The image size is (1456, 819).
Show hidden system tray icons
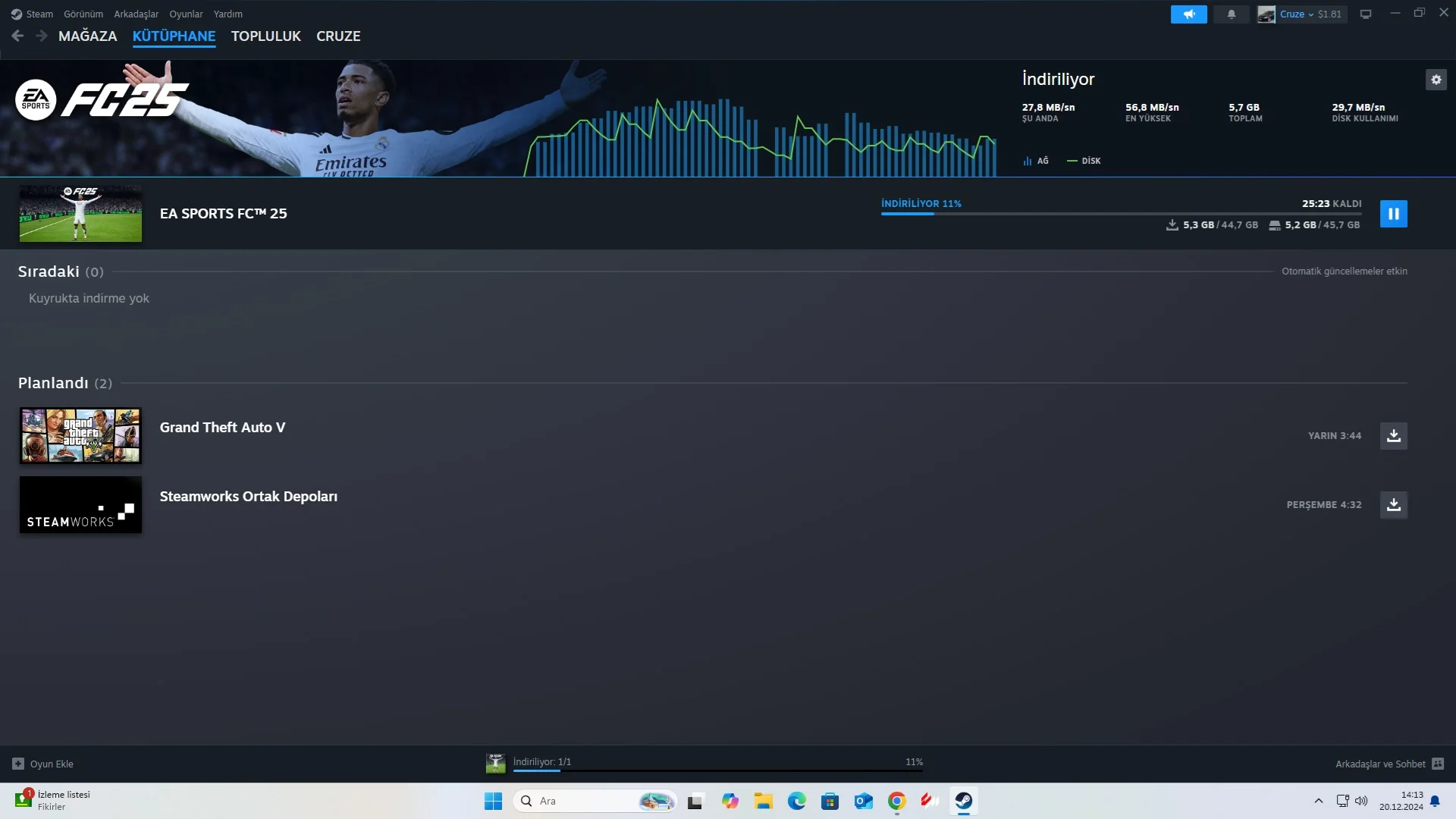1319,801
